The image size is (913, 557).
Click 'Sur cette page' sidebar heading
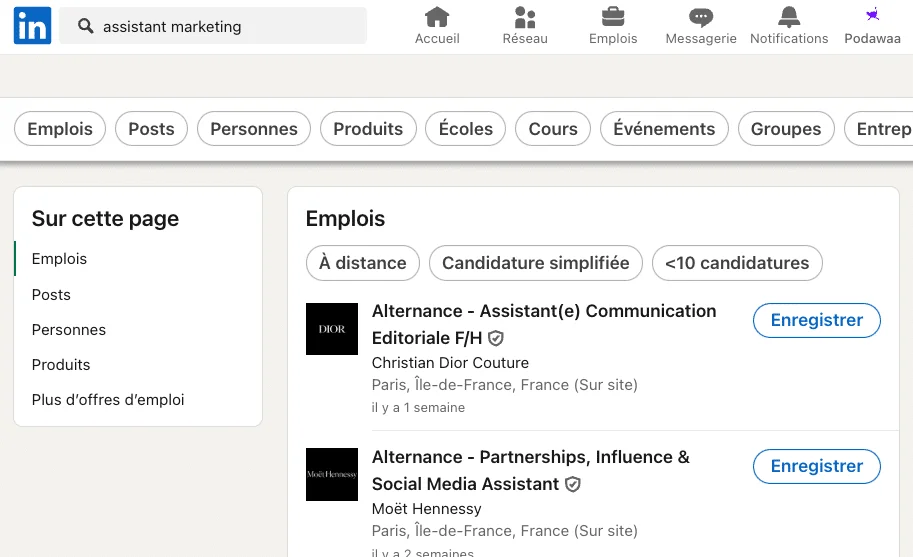pos(105,219)
